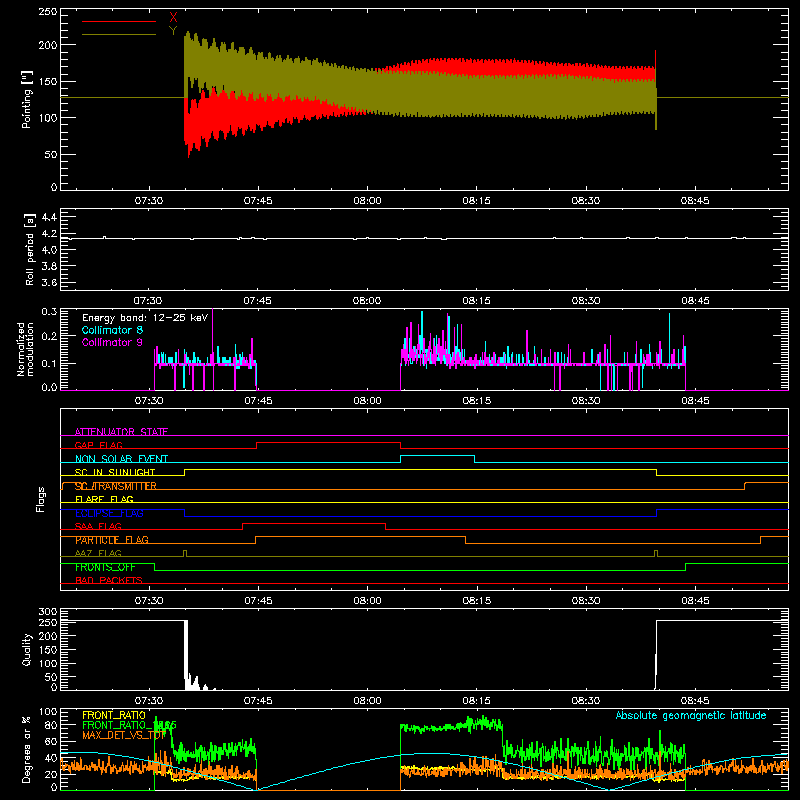Click the 08:45 time label under Pointing plot
800x800 pixels.
(x=695, y=201)
